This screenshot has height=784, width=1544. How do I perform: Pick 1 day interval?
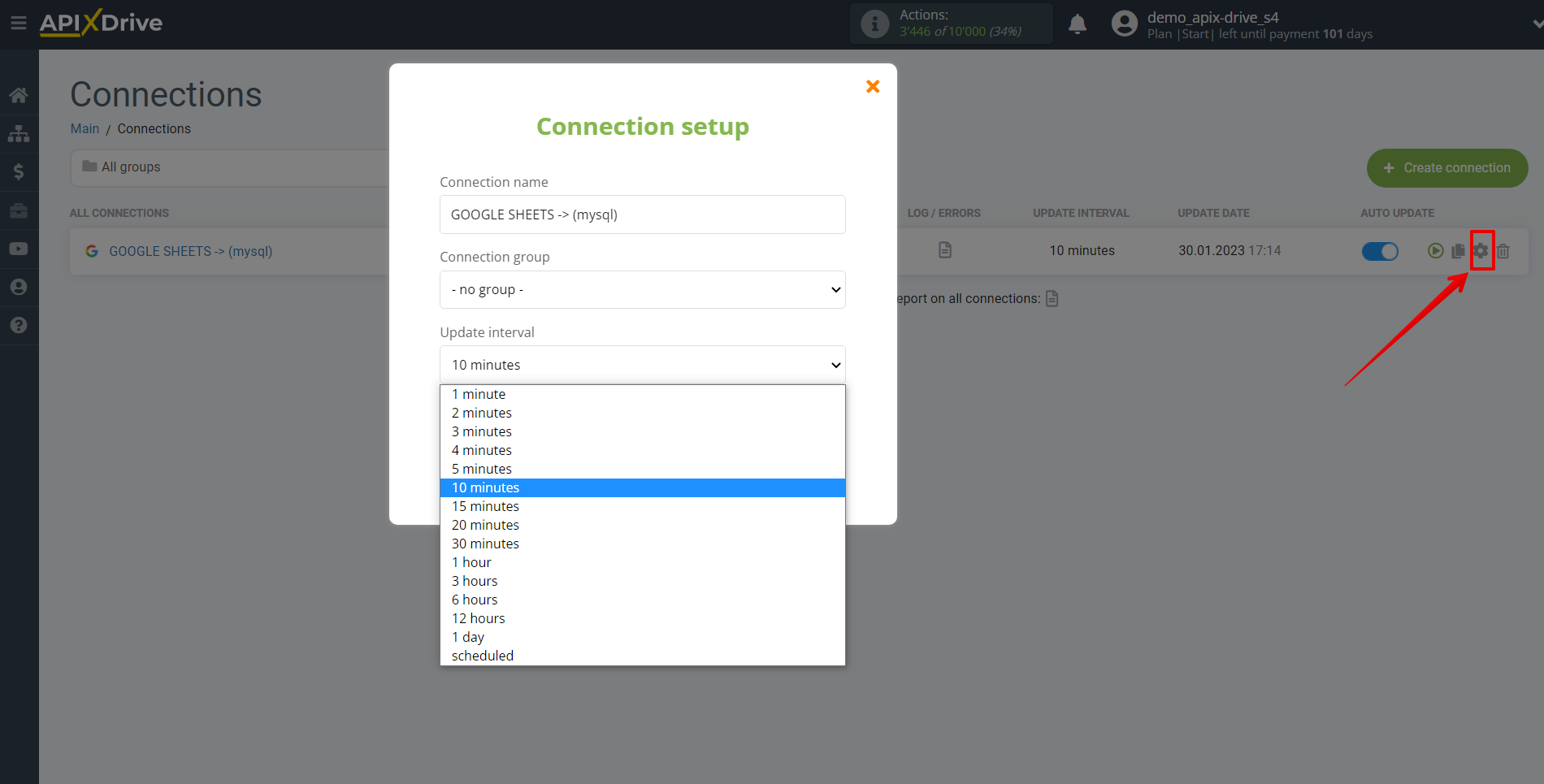coord(643,637)
